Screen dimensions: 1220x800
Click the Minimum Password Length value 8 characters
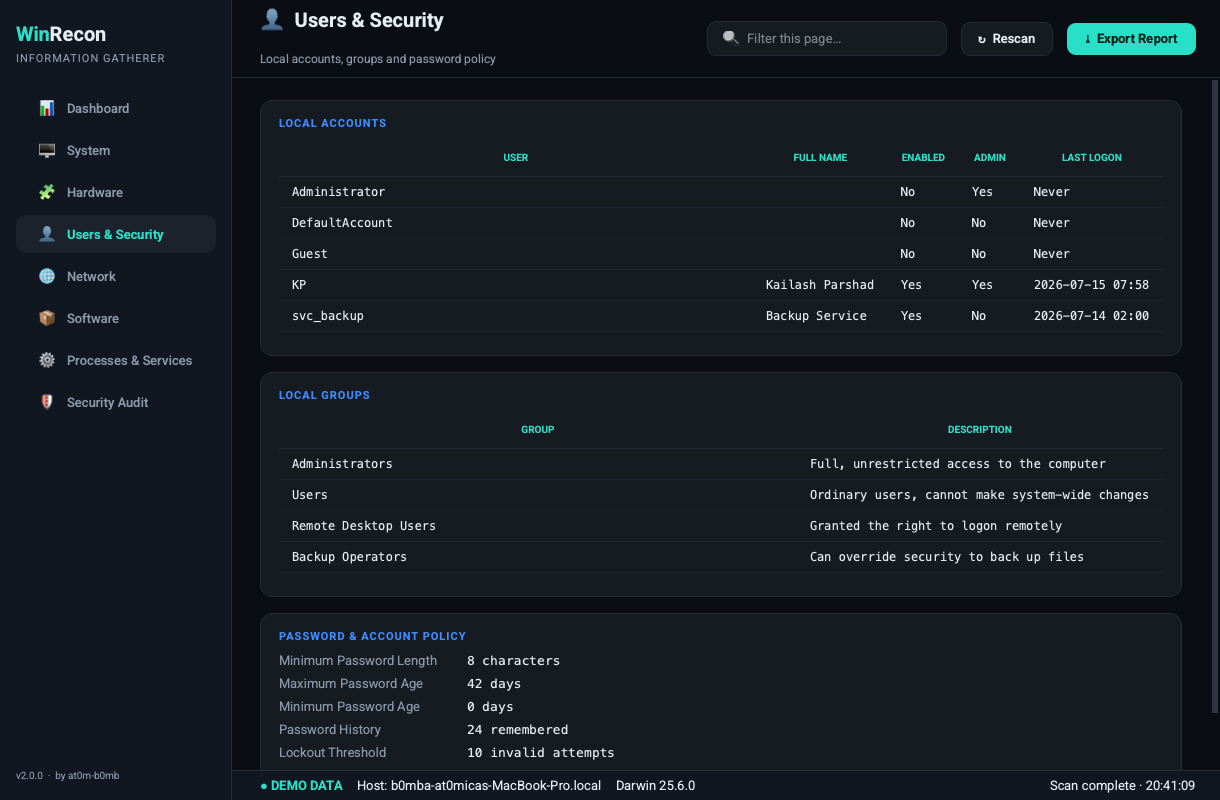pos(513,661)
